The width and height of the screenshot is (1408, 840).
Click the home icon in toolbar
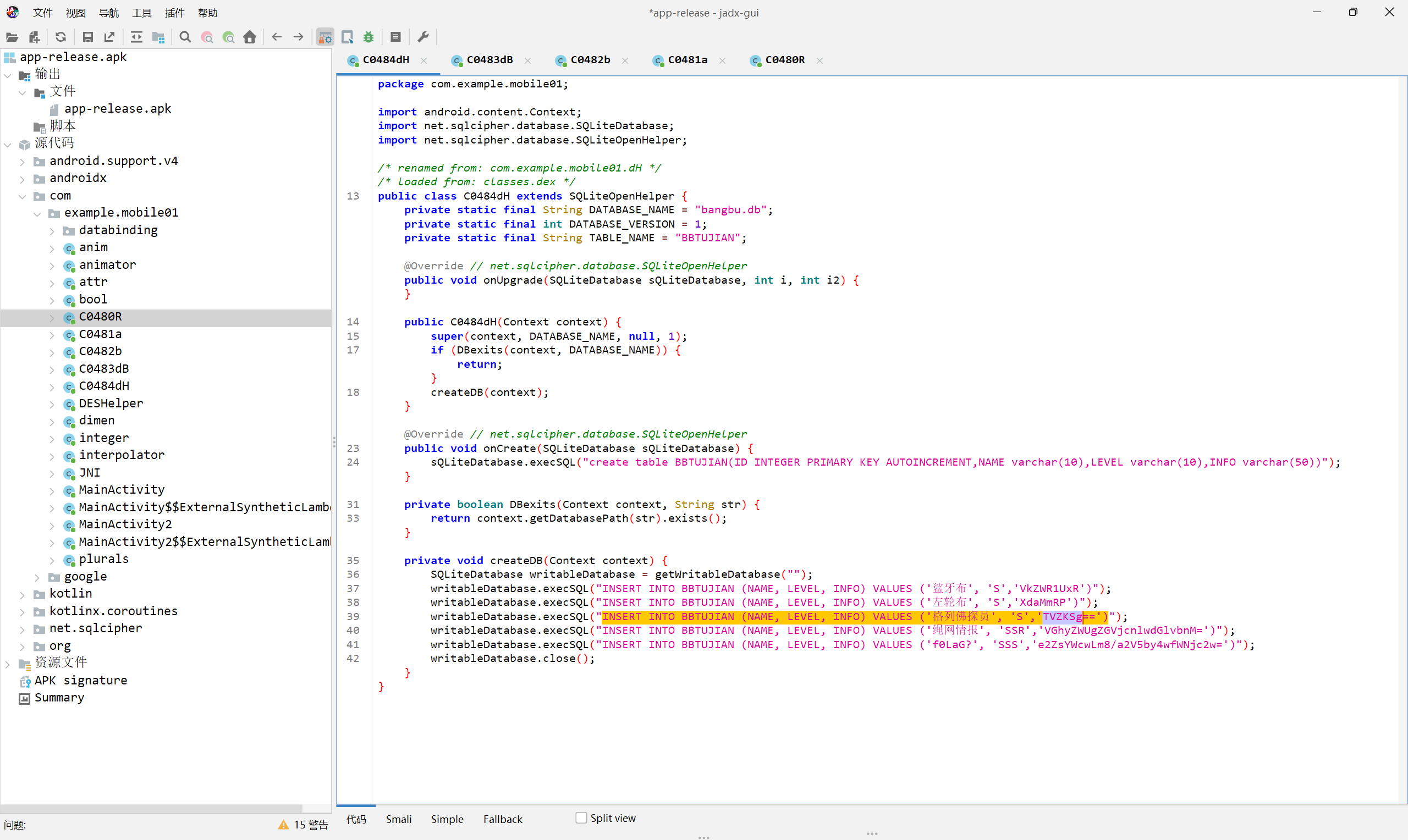click(250, 37)
